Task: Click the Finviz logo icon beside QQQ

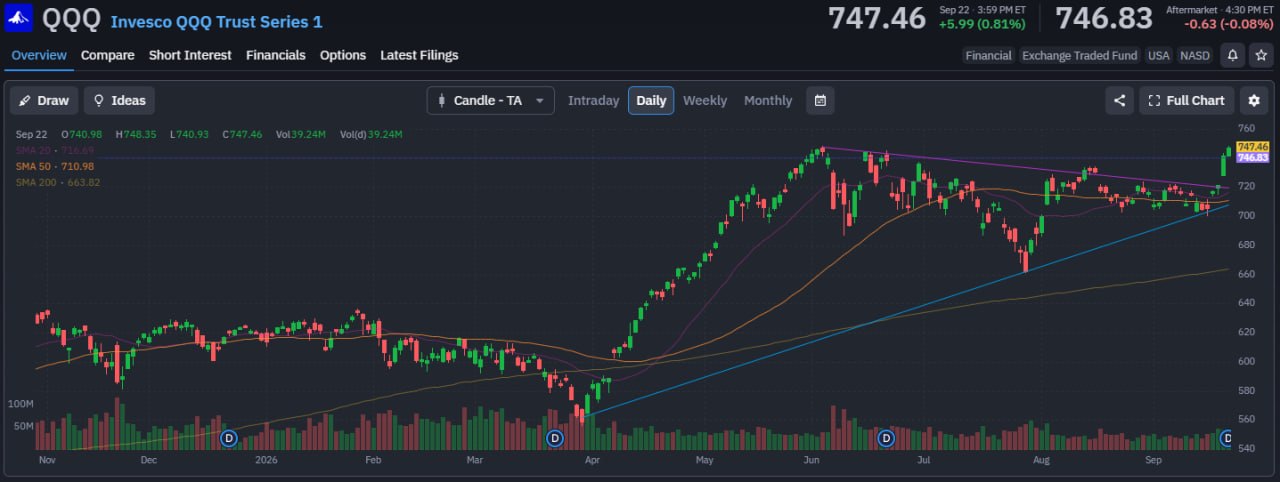Action: coord(19,18)
